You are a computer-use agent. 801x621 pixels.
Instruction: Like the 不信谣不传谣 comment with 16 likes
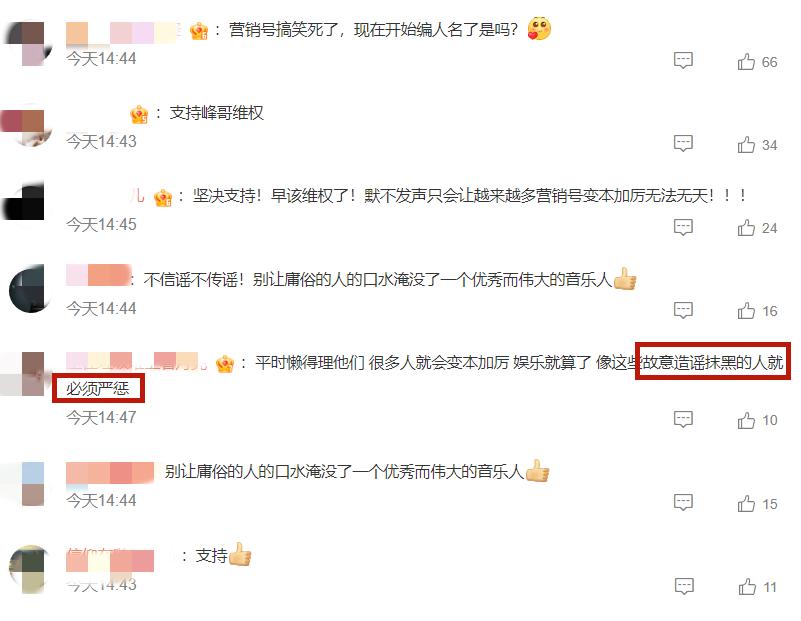(x=746, y=310)
